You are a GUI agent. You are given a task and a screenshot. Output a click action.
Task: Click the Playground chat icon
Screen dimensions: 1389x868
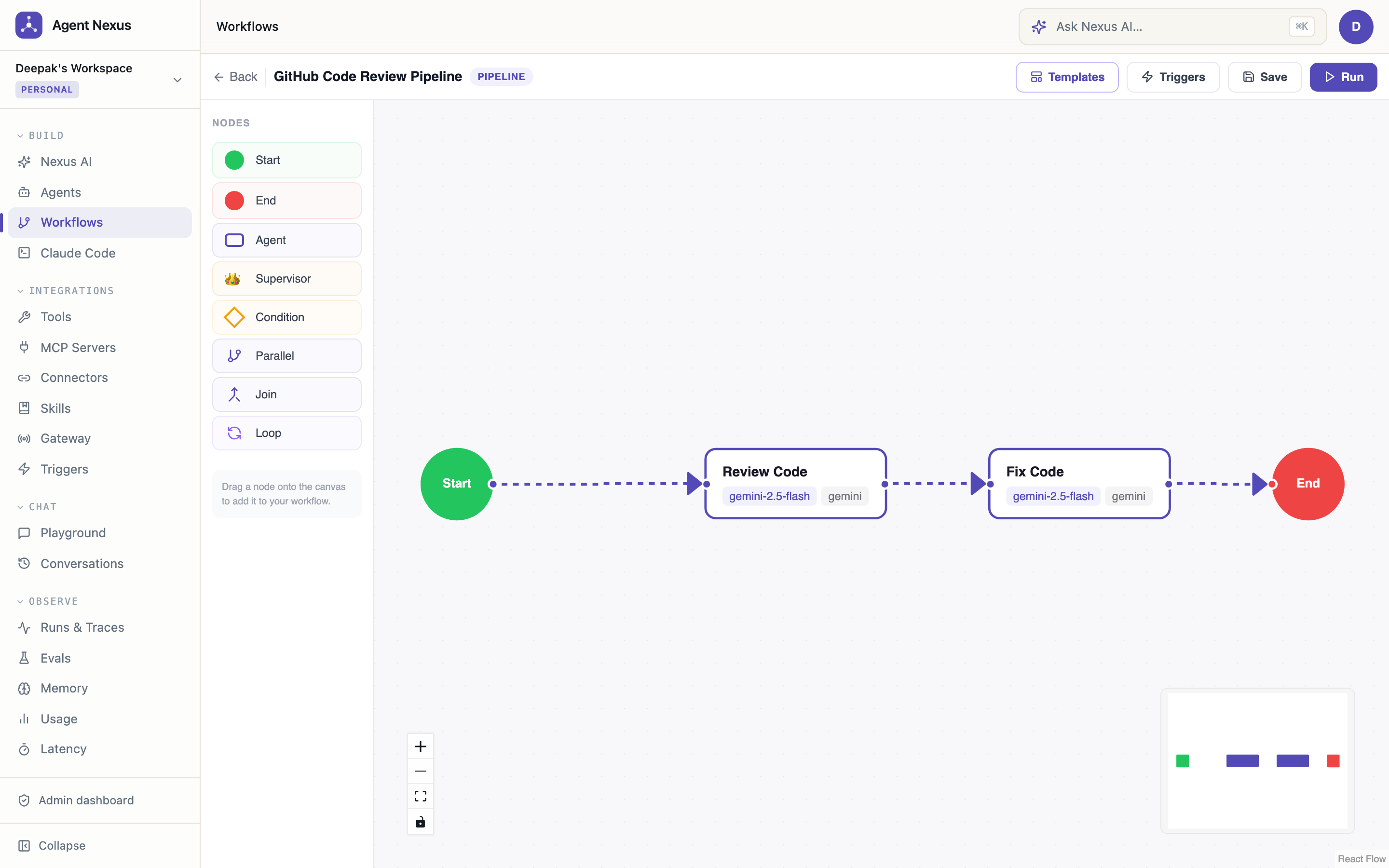pos(24,533)
